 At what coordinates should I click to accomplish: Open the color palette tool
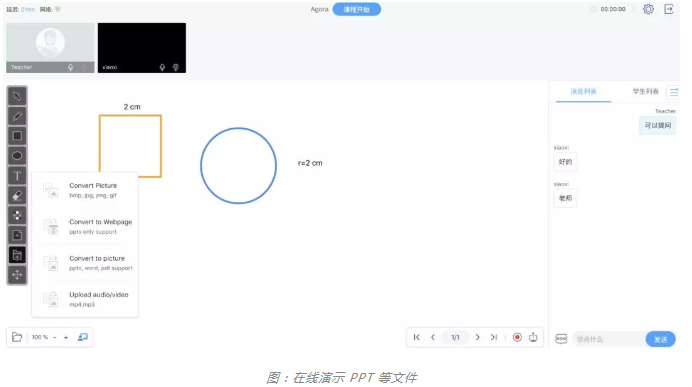coord(17,215)
